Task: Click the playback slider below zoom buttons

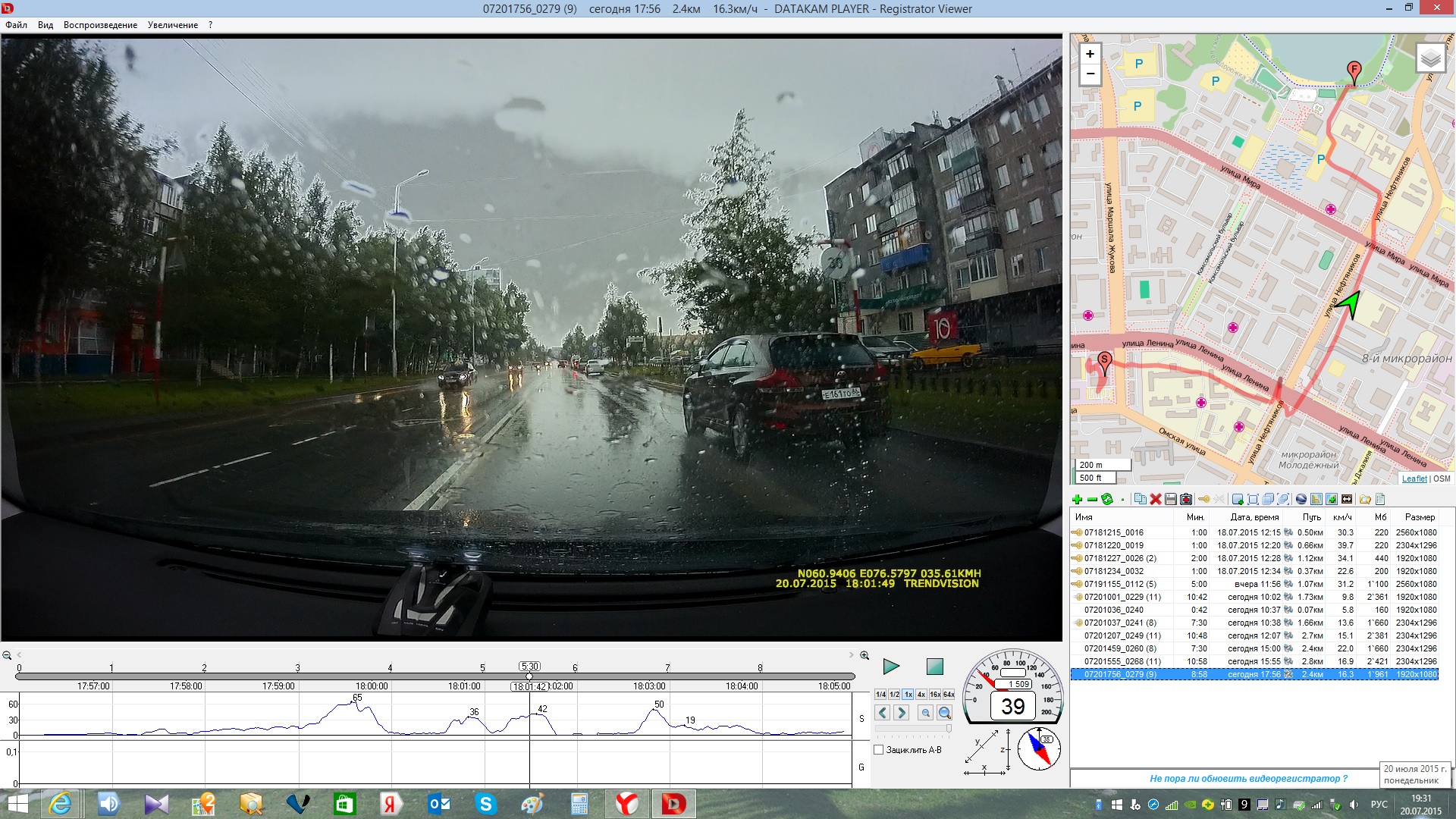Action: [x=913, y=728]
